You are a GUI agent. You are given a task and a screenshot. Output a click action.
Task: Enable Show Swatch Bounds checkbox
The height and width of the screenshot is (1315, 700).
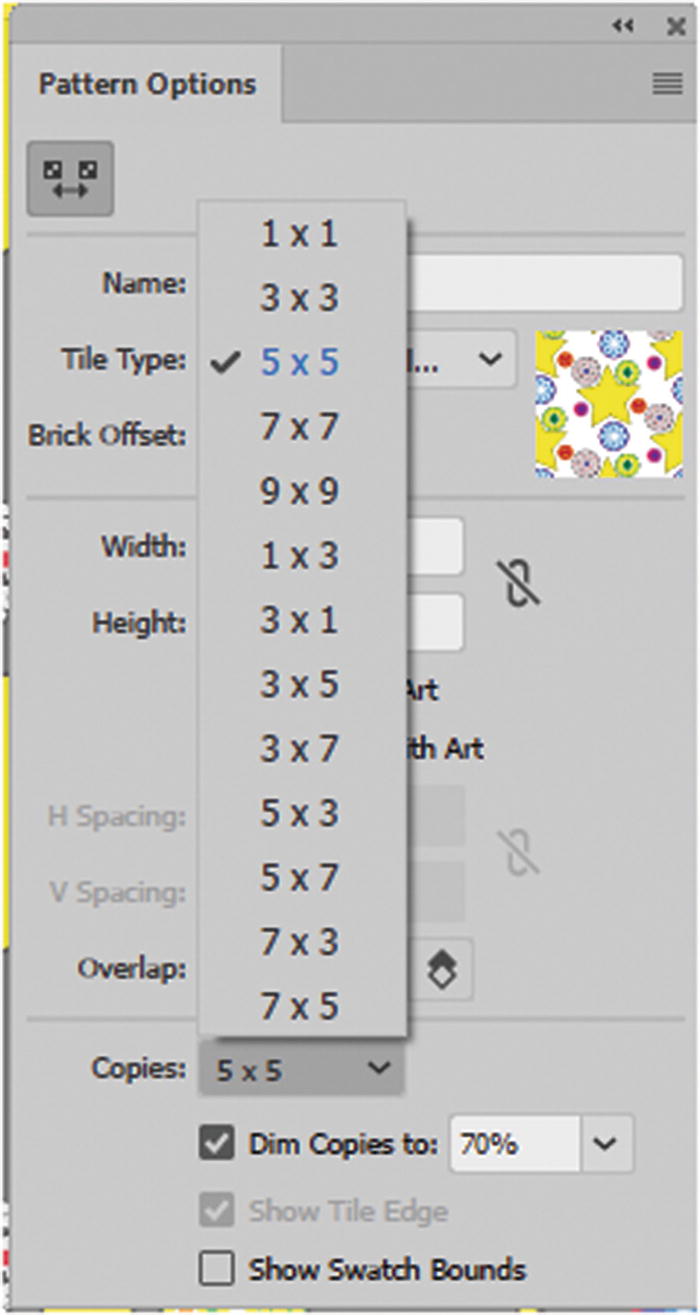[x=217, y=1270]
